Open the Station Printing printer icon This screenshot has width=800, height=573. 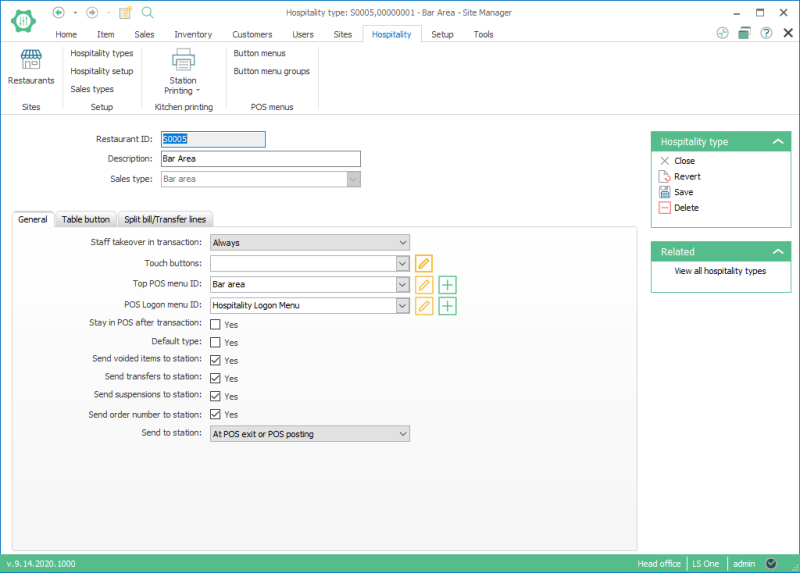click(x=183, y=59)
